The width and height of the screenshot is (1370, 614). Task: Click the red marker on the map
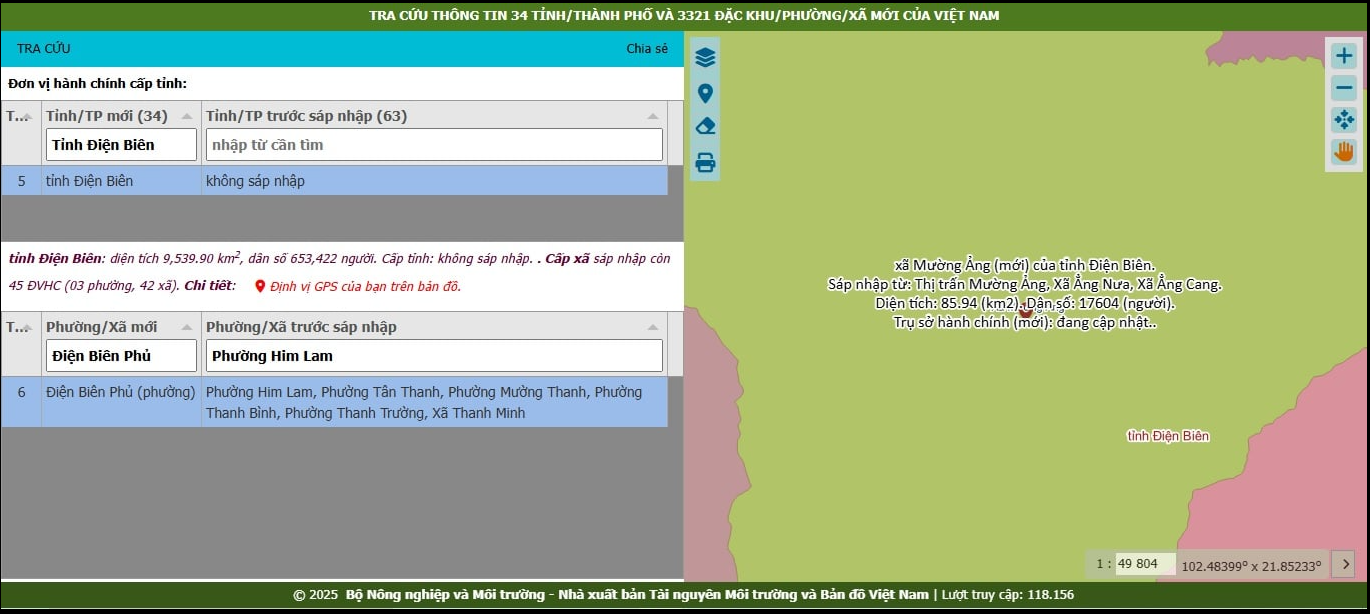click(x=1025, y=312)
